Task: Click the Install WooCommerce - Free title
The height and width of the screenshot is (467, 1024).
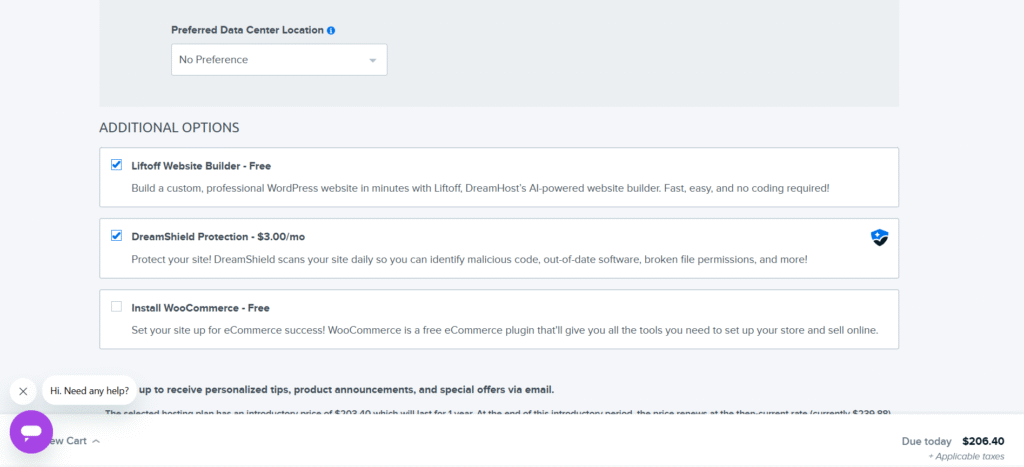Action: click(200, 308)
